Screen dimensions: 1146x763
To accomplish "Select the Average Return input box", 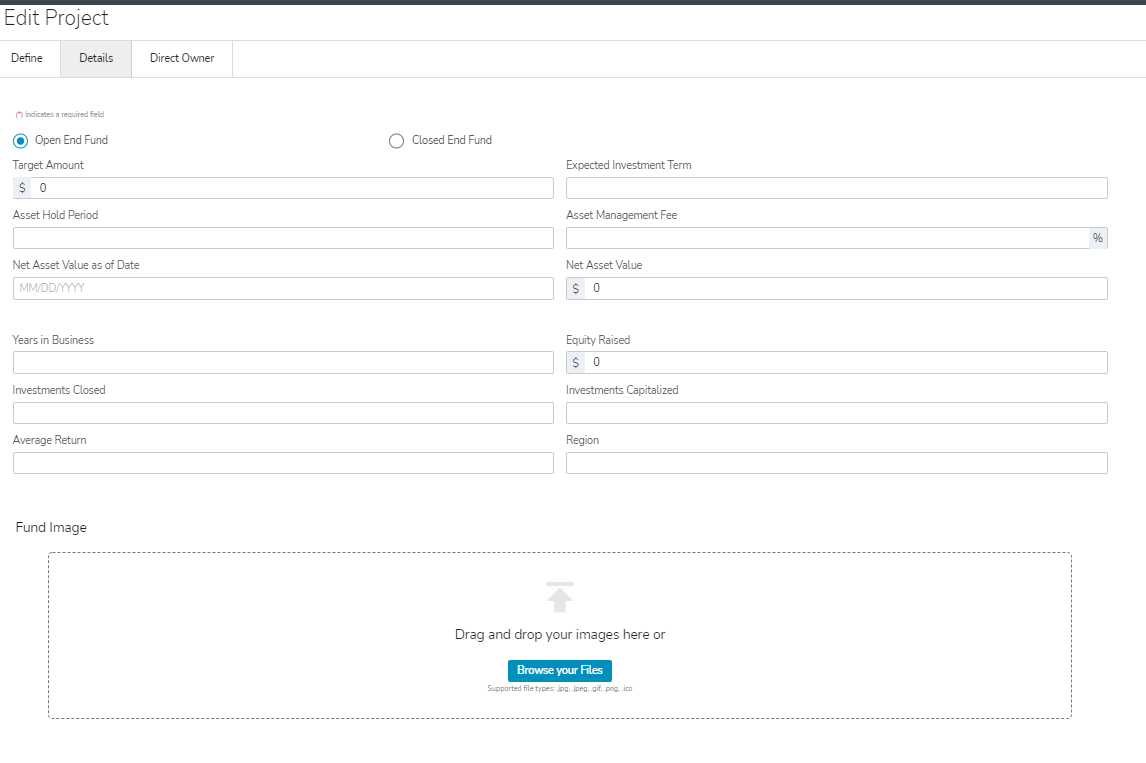I will 283,463.
